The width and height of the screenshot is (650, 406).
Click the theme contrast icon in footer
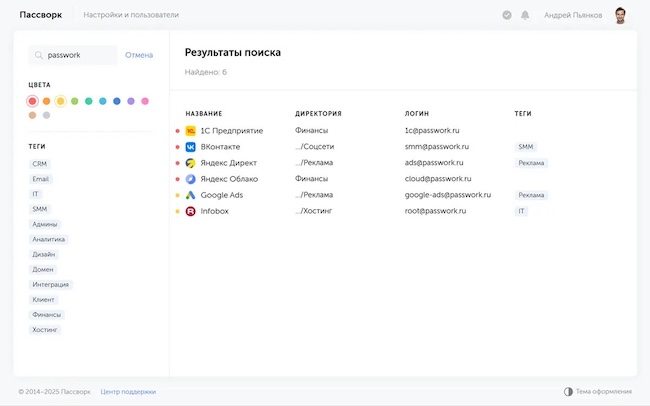point(568,391)
